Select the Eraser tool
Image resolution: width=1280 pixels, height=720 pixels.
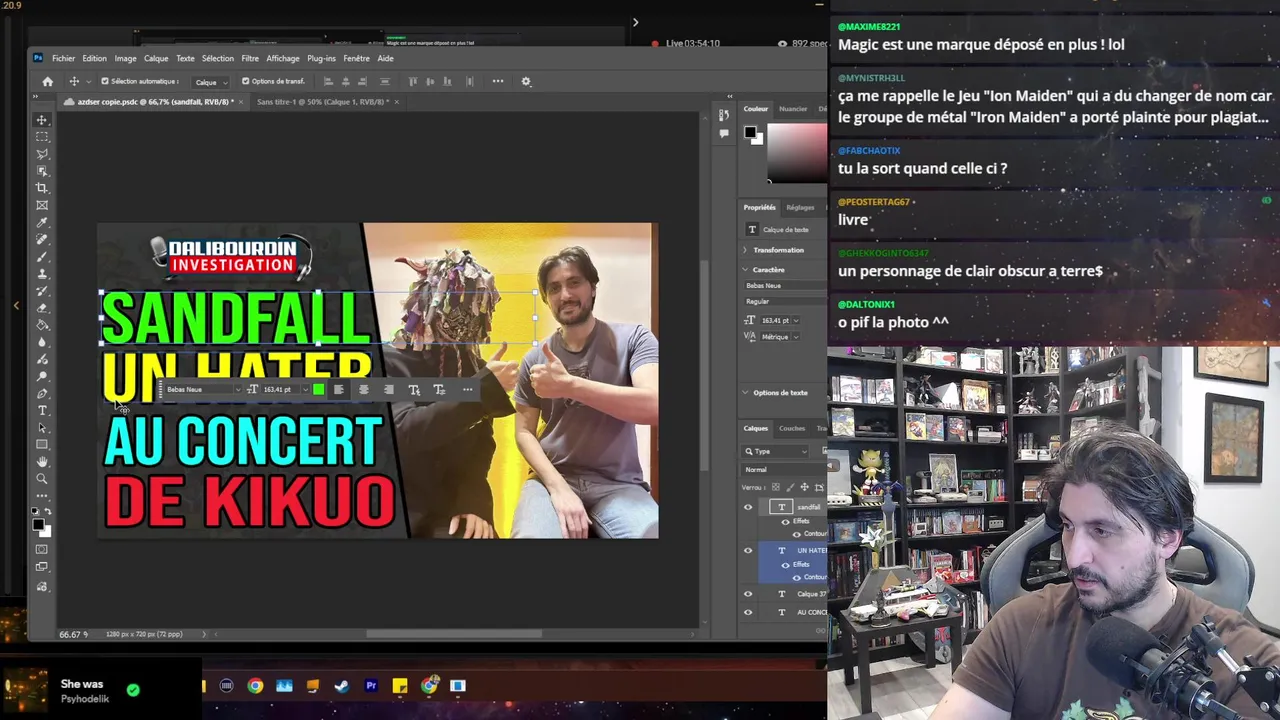[42, 307]
